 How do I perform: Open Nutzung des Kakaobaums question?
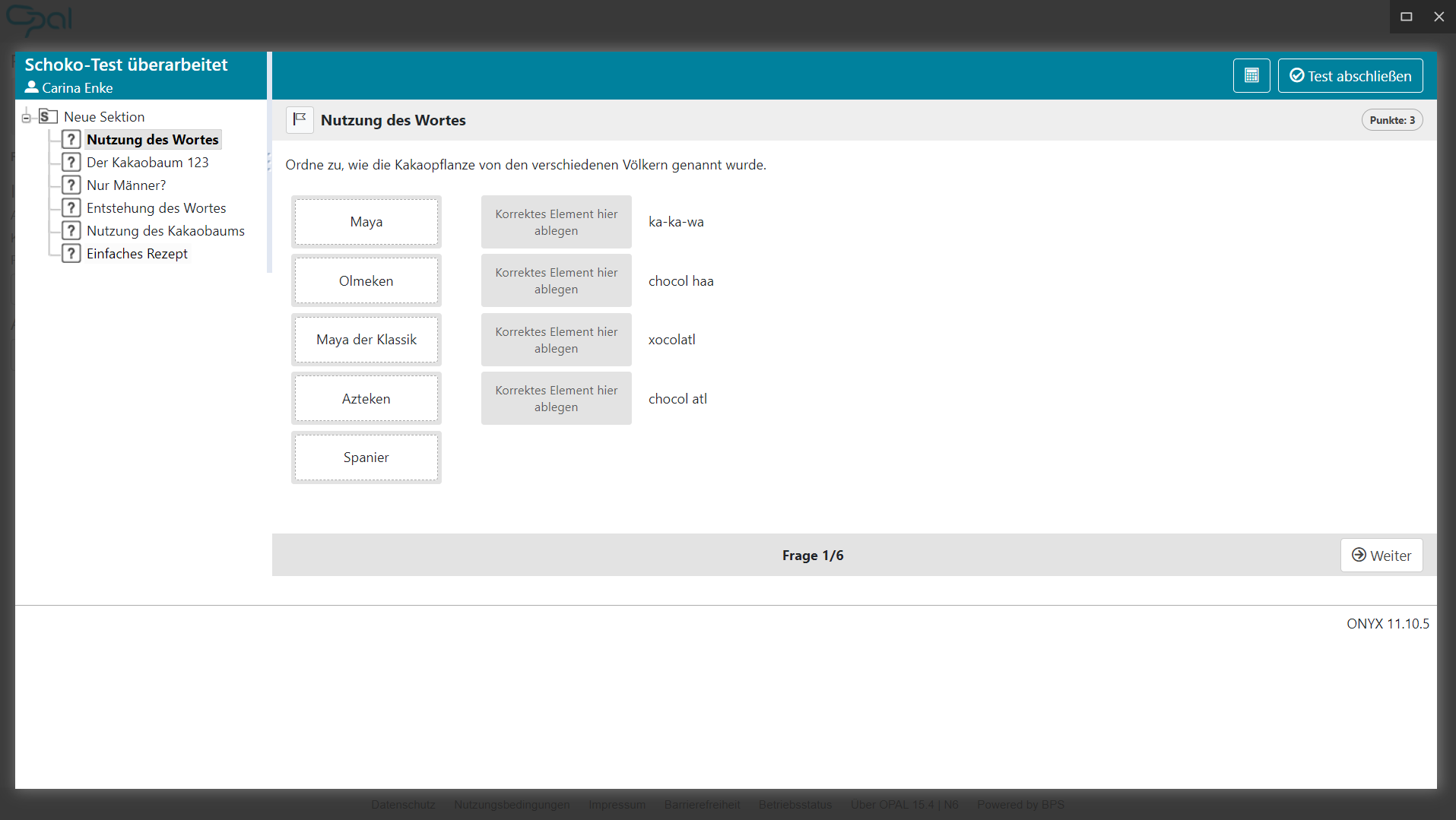point(165,231)
